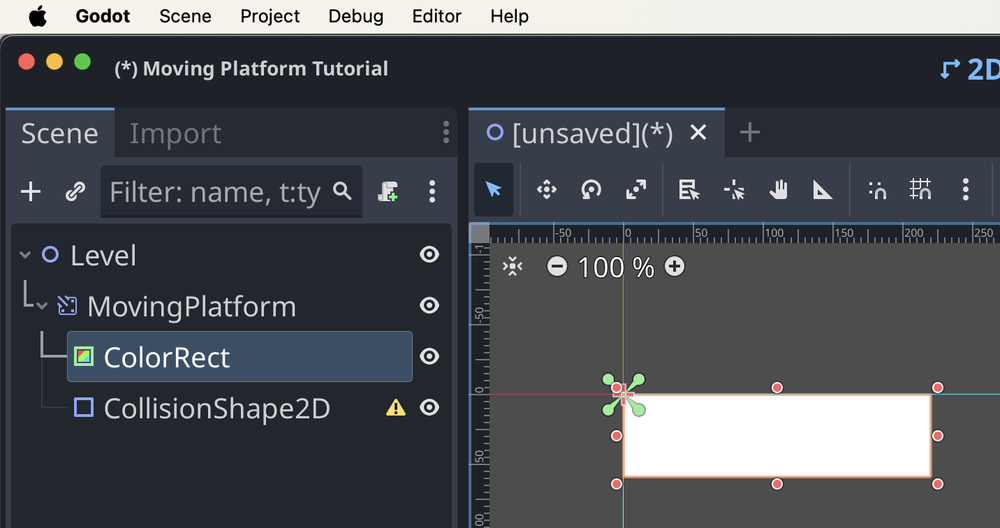
Task: Toggle smart snapping
Action: coord(877,189)
